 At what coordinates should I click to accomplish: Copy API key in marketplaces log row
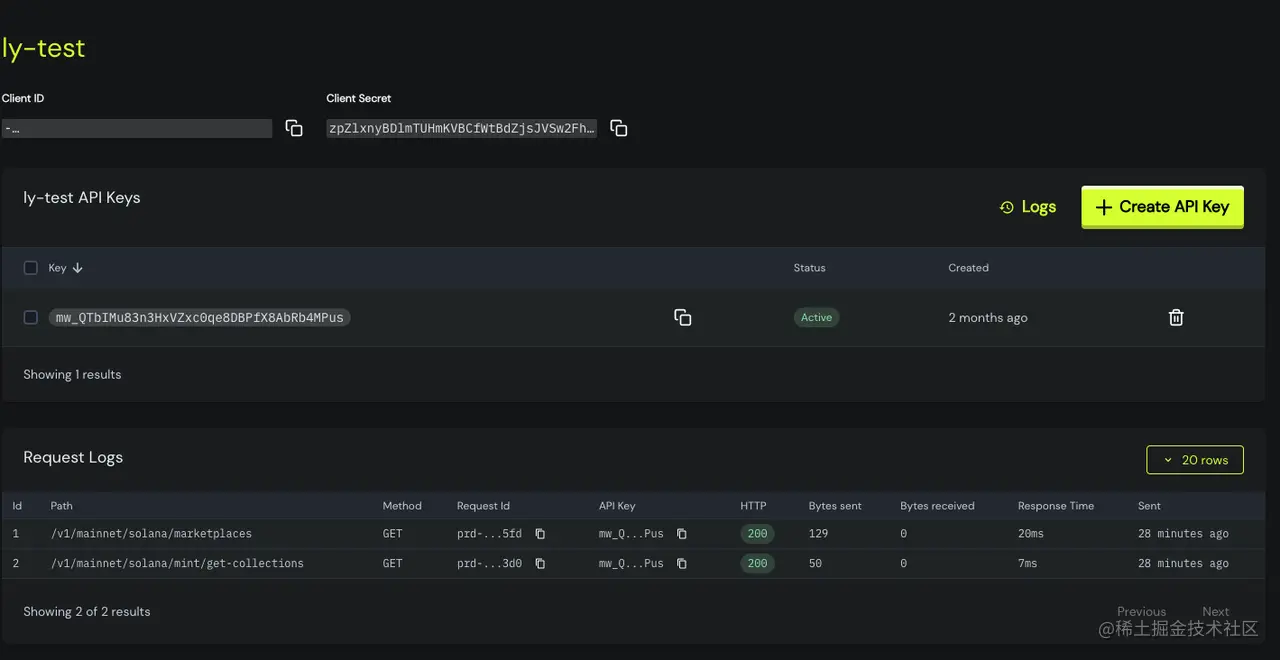pos(682,534)
